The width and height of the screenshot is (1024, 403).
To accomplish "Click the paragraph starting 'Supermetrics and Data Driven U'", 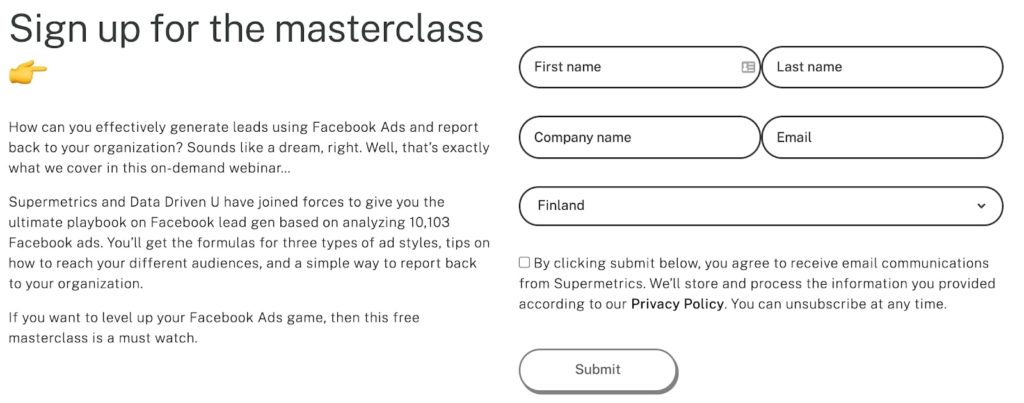I will click(x=249, y=243).
